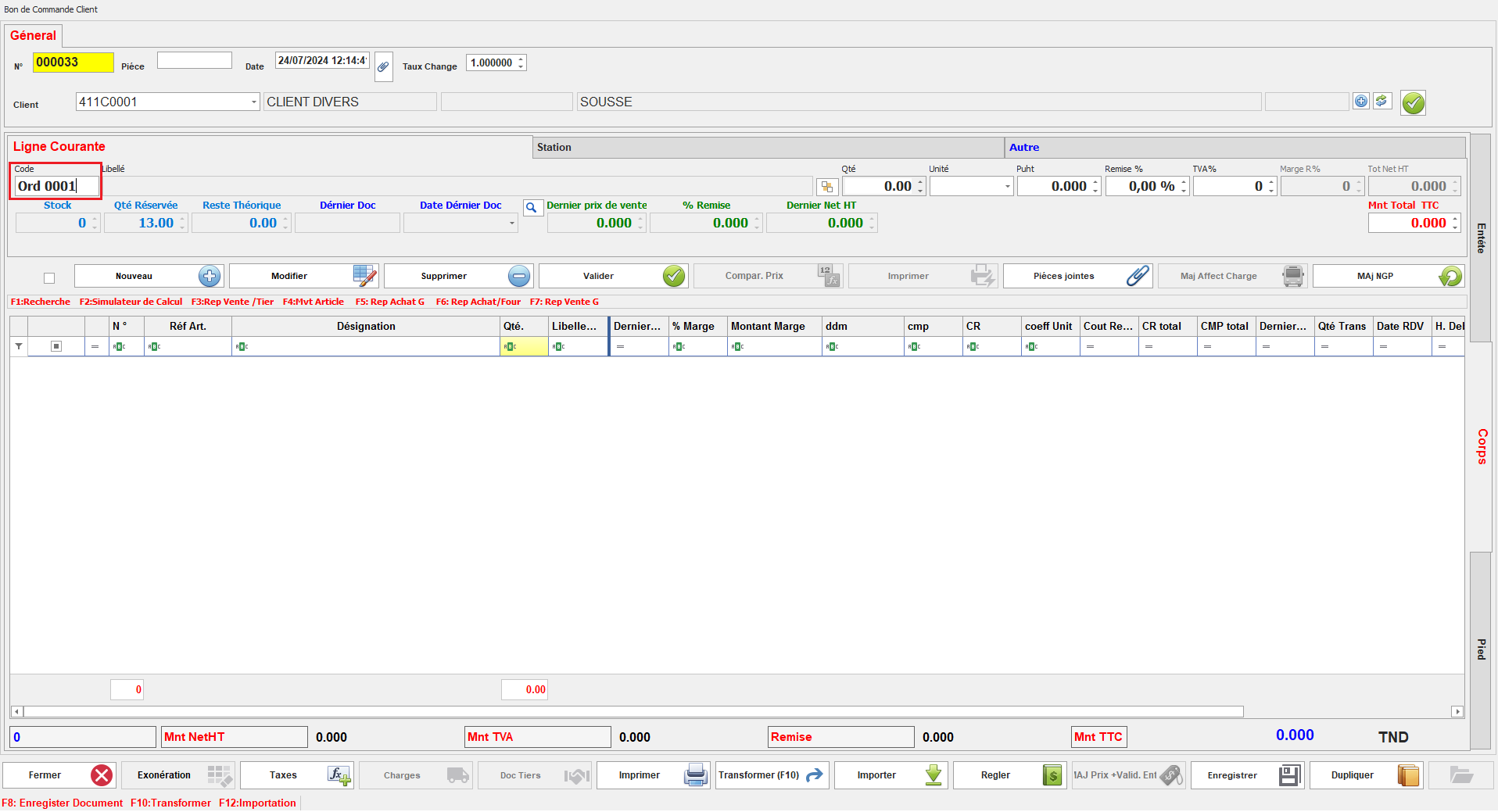Click the MAJ Prix +Valid. Ent button
Viewport: 1498px width, 812px height.
pyautogui.click(x=1129, y=775)
